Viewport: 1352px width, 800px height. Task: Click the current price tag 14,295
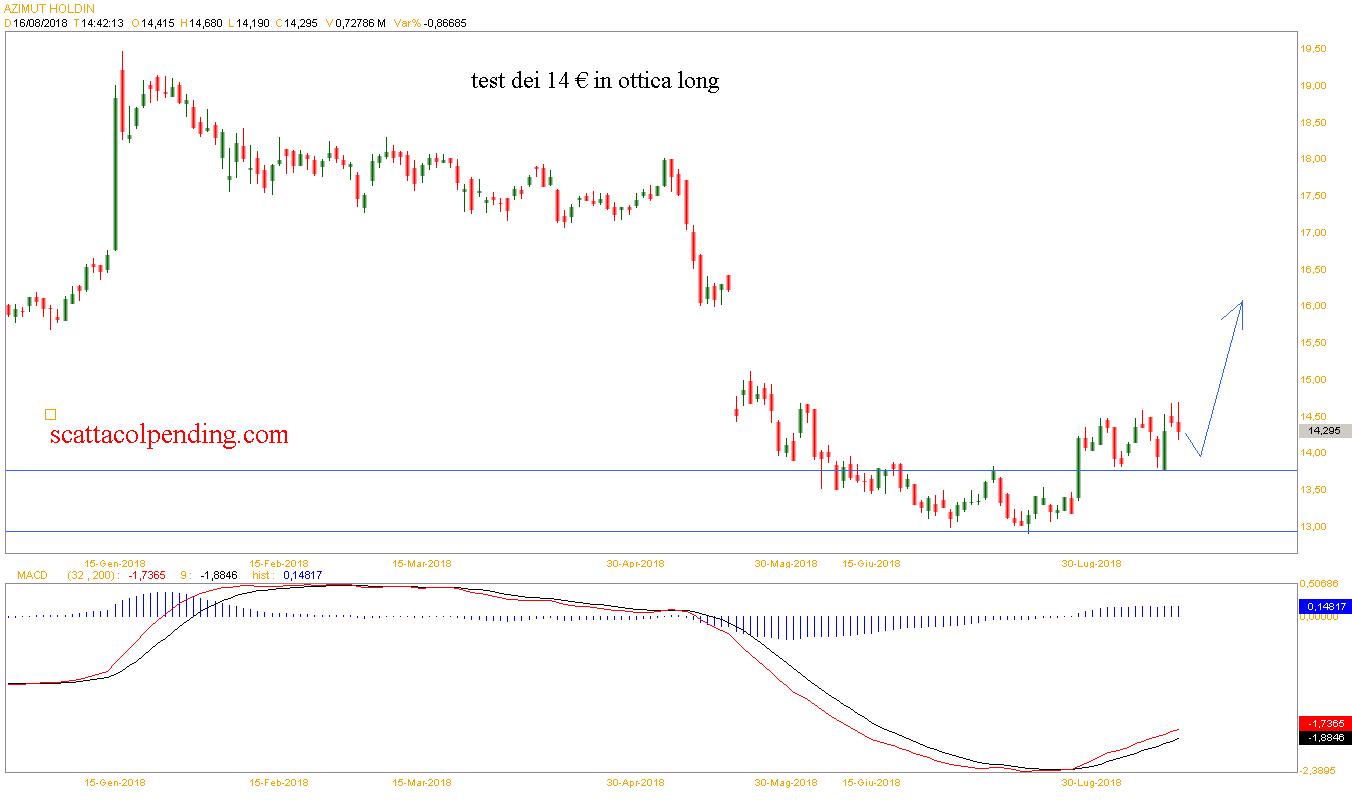(1323, 431)
